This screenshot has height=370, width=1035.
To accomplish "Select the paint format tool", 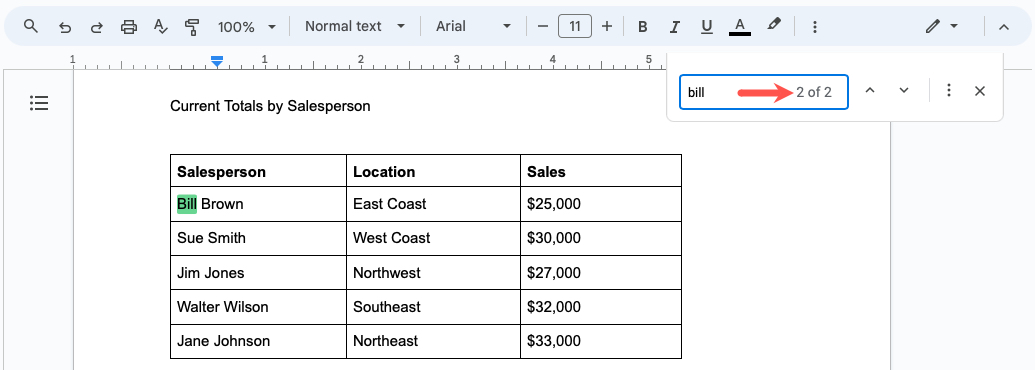I will pos(192,27).
